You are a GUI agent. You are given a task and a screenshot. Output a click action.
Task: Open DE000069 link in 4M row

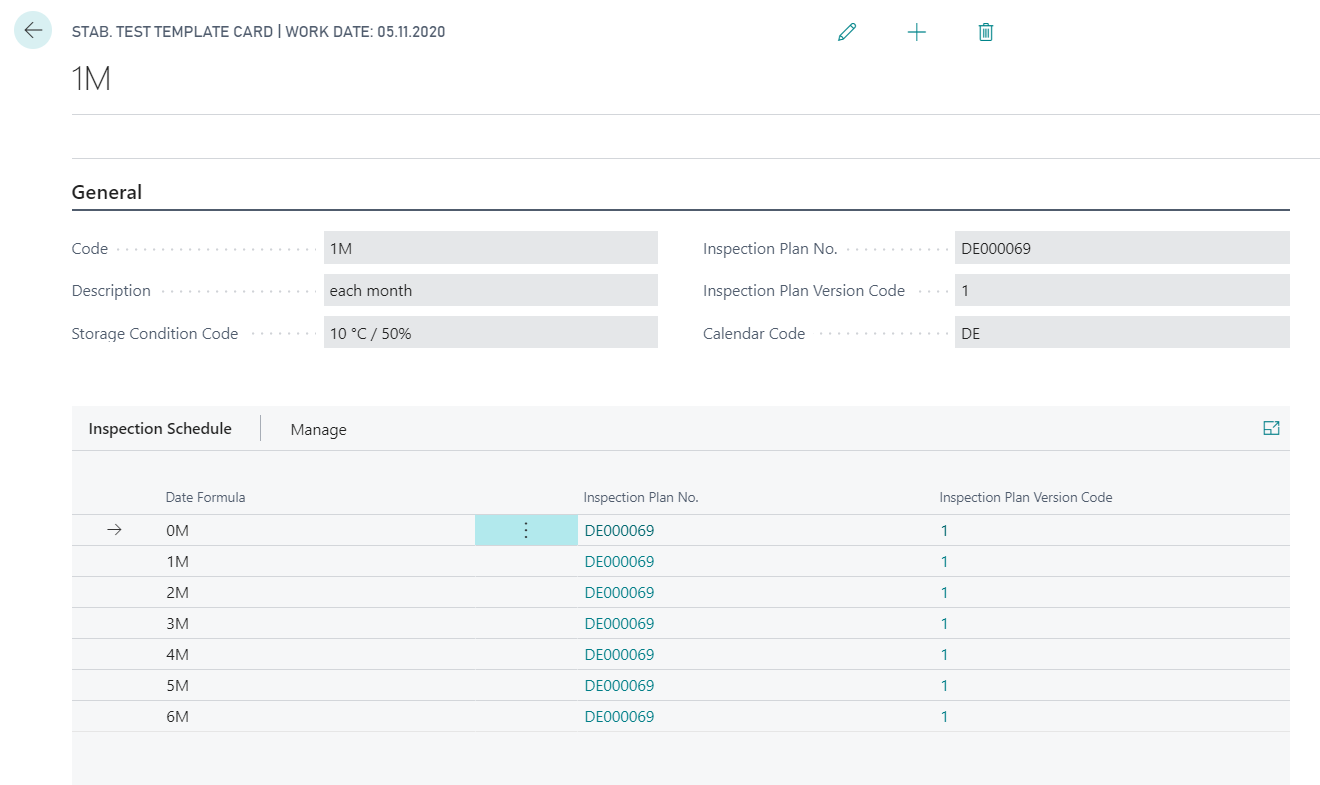(619, 655)
